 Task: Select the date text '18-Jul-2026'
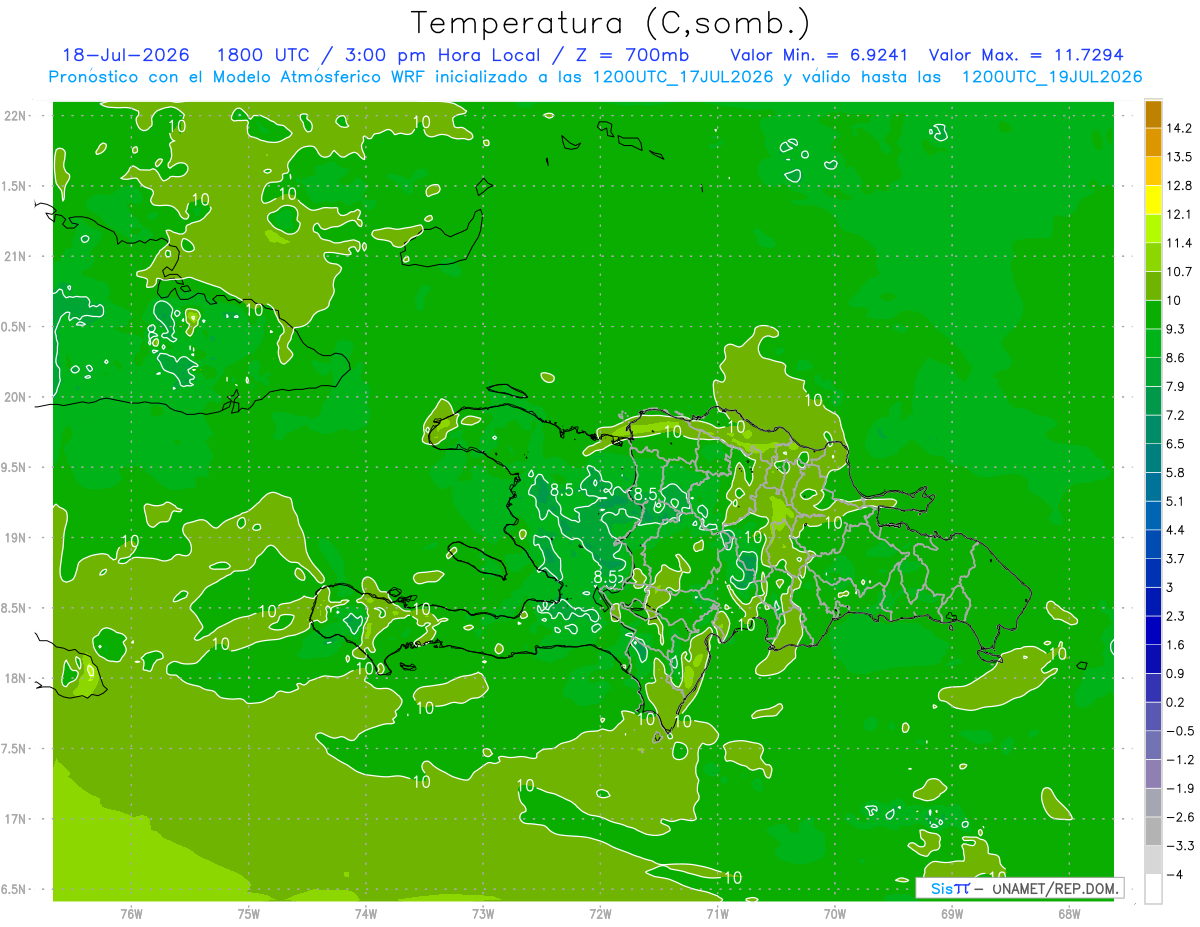tap(126, 54)
